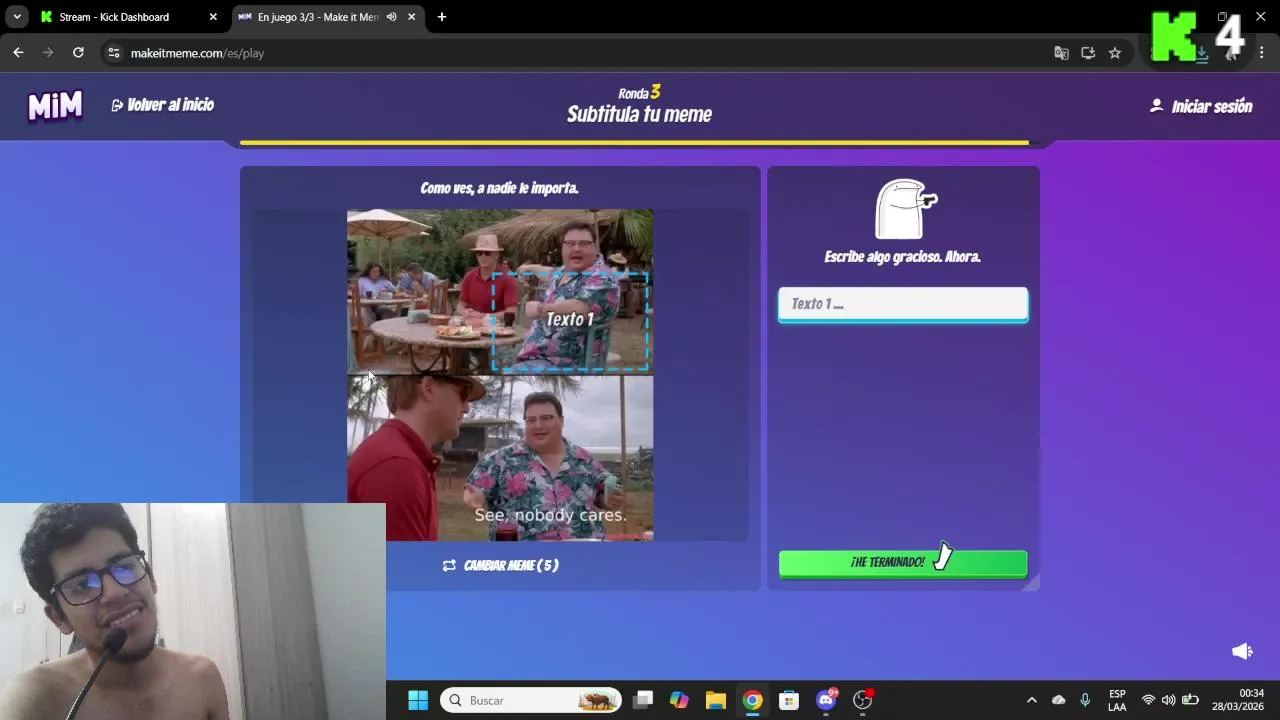Show hidden system tray icons
Image resolution: width=1280 pixels, height=720 pixels.
click(1032, 700)
